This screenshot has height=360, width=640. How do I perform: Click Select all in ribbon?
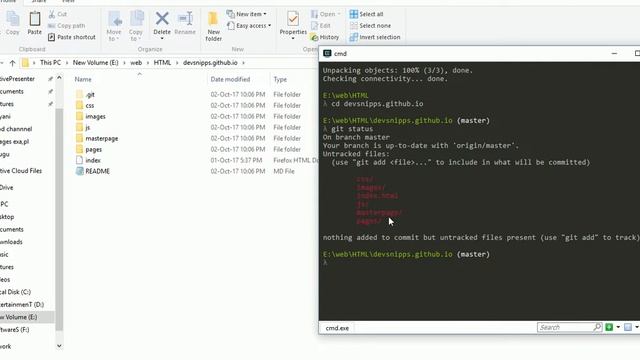click(367, 14)
